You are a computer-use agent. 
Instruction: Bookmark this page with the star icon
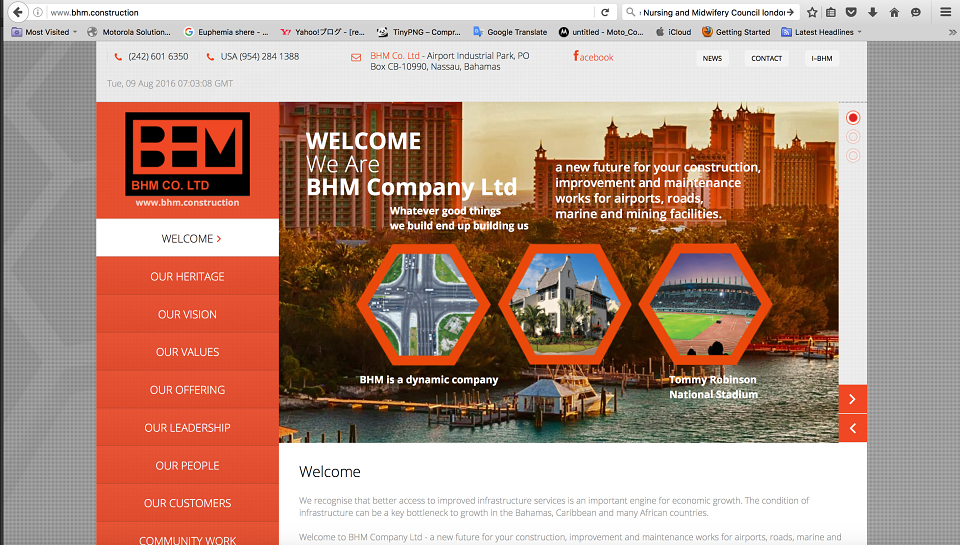(x=812, y=12)
